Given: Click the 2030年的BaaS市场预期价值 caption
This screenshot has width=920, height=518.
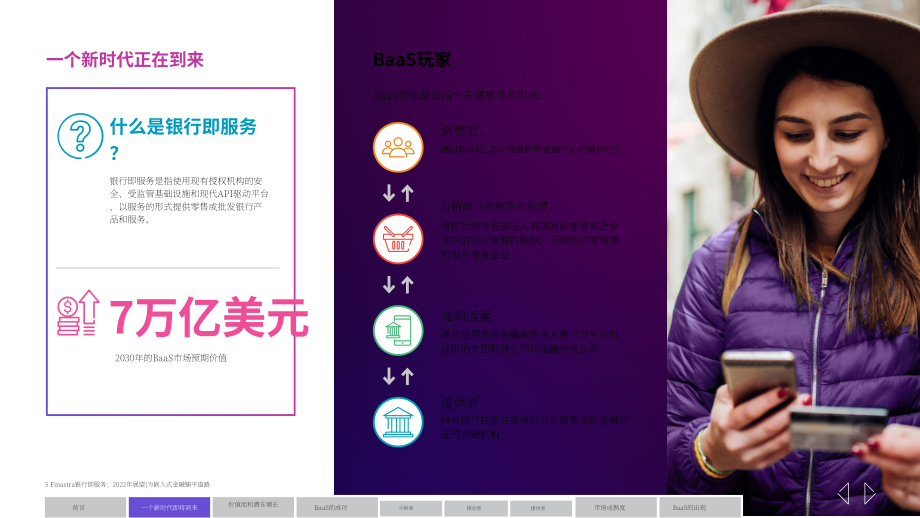Looking at the screenshot, I should tap(171, 358).
